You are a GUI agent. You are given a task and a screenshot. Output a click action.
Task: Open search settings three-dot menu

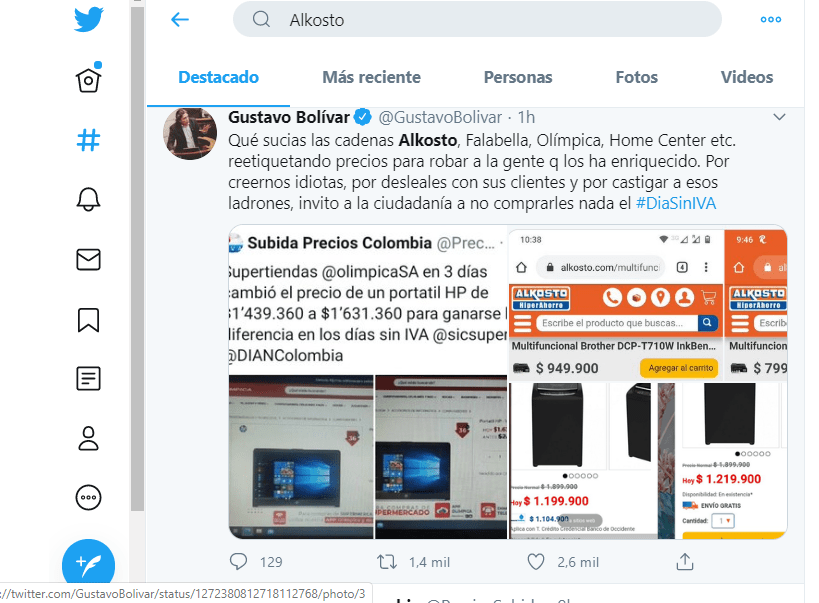tap(770, 20)
